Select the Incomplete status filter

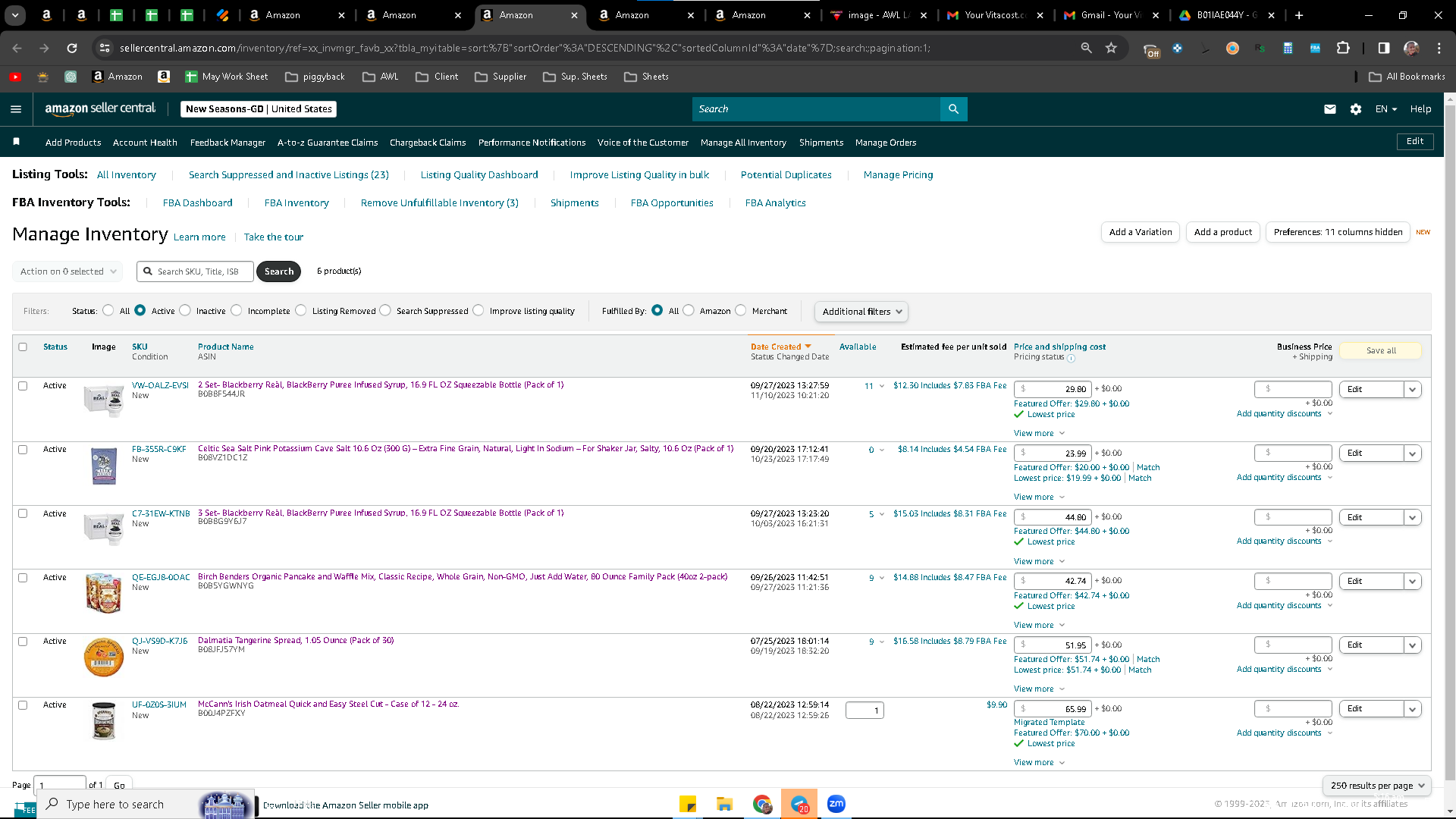[x=237, y=310]
